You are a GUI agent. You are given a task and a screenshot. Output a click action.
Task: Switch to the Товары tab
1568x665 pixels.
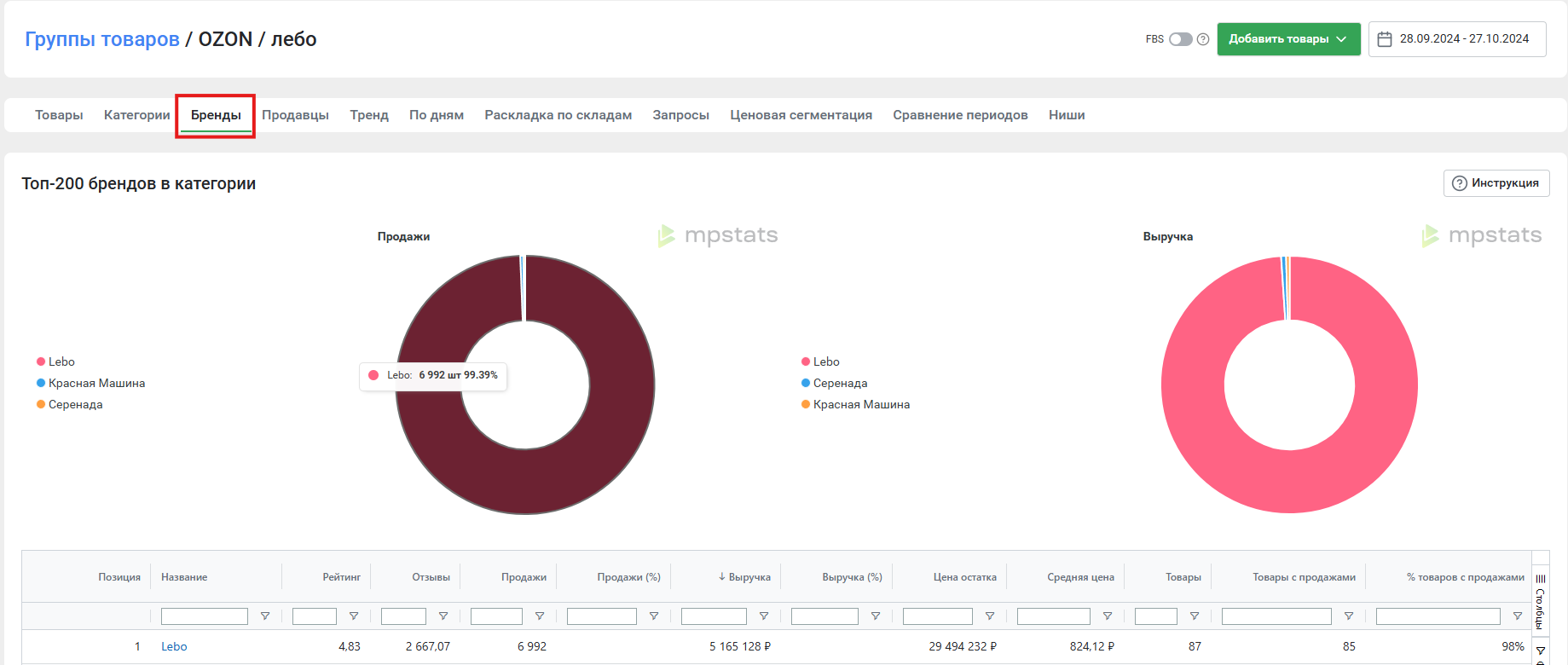(x=59, y=115)
